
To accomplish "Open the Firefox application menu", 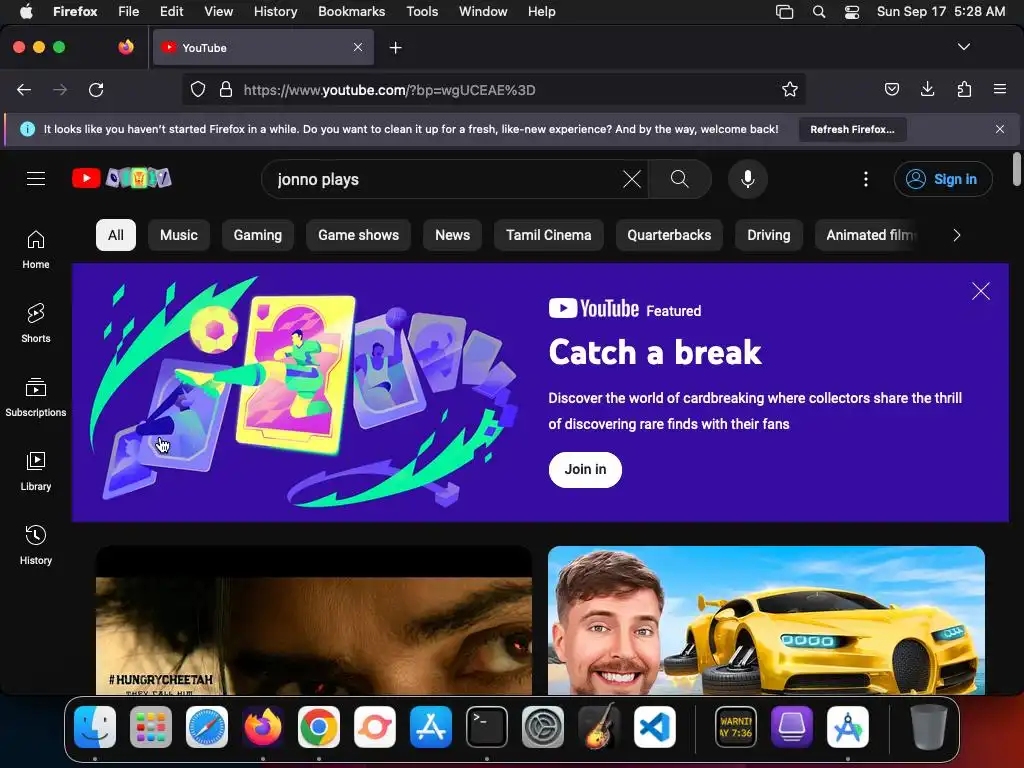I will [1000, 89].
